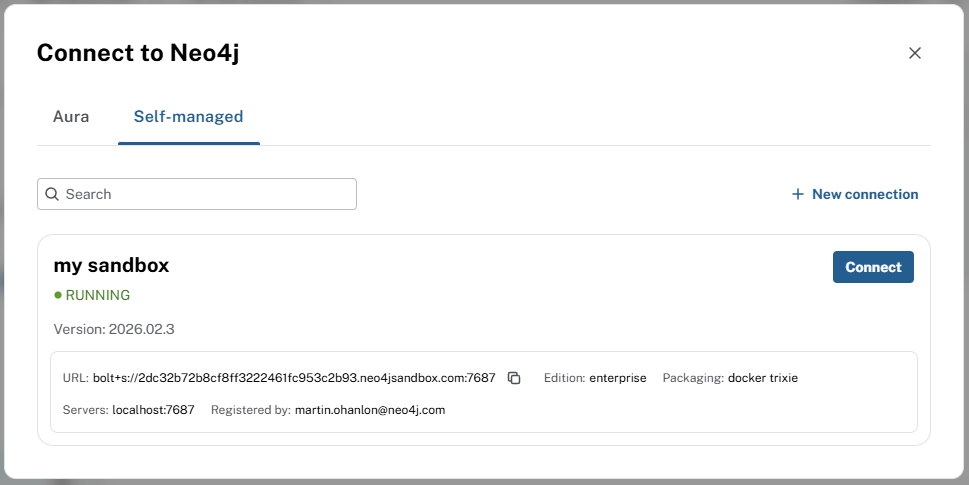The height and width of the screenshot is (485, 969).
Task: Click Packaging value 'docker trixie'
Action: click(763, 377)
